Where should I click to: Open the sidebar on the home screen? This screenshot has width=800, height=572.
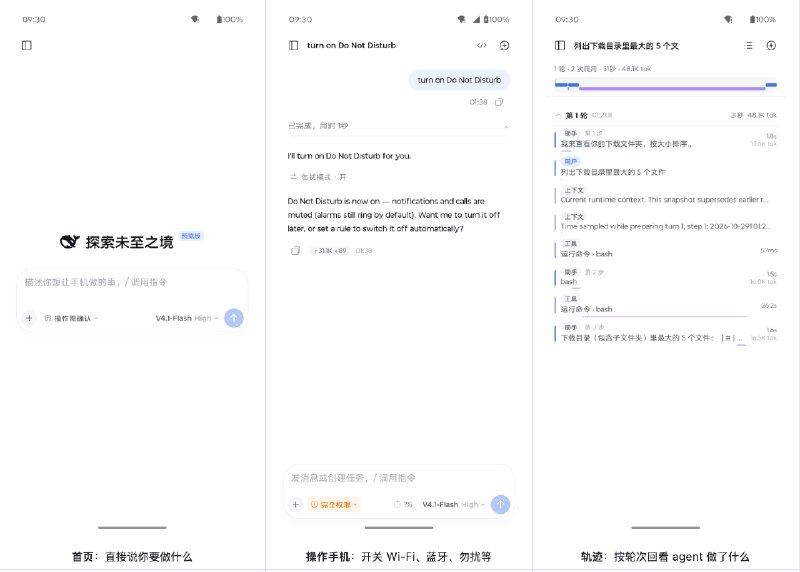coord(27,45)
